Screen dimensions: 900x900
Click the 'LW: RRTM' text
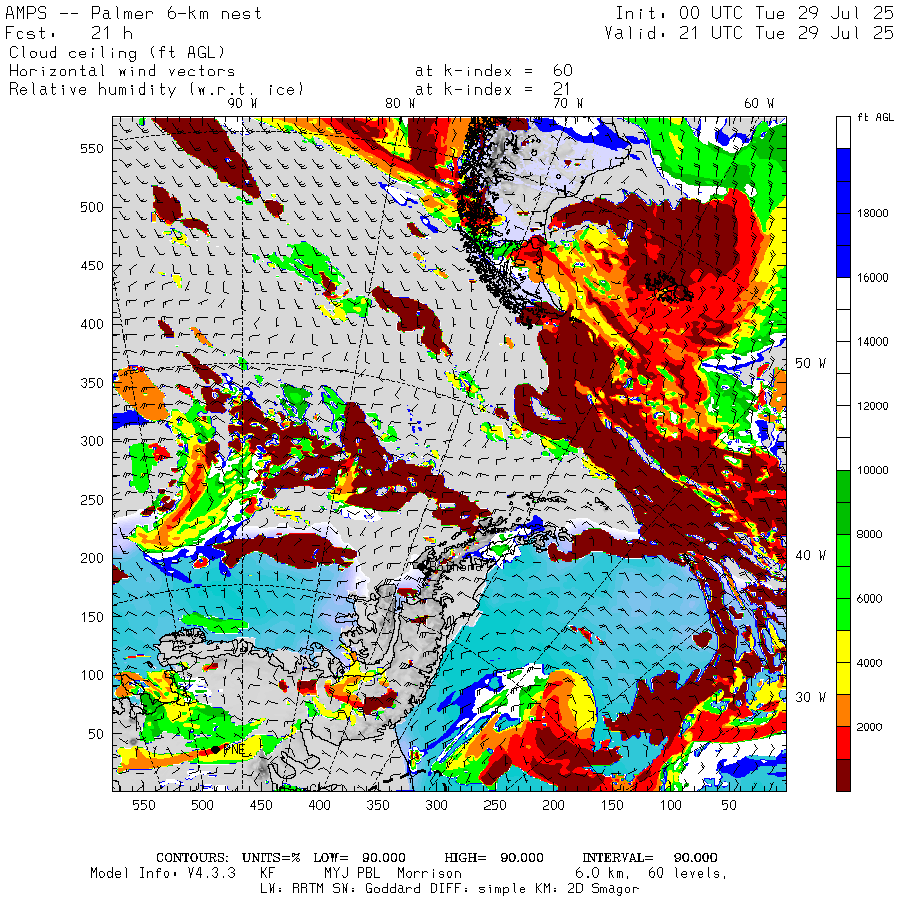(294, 889)
